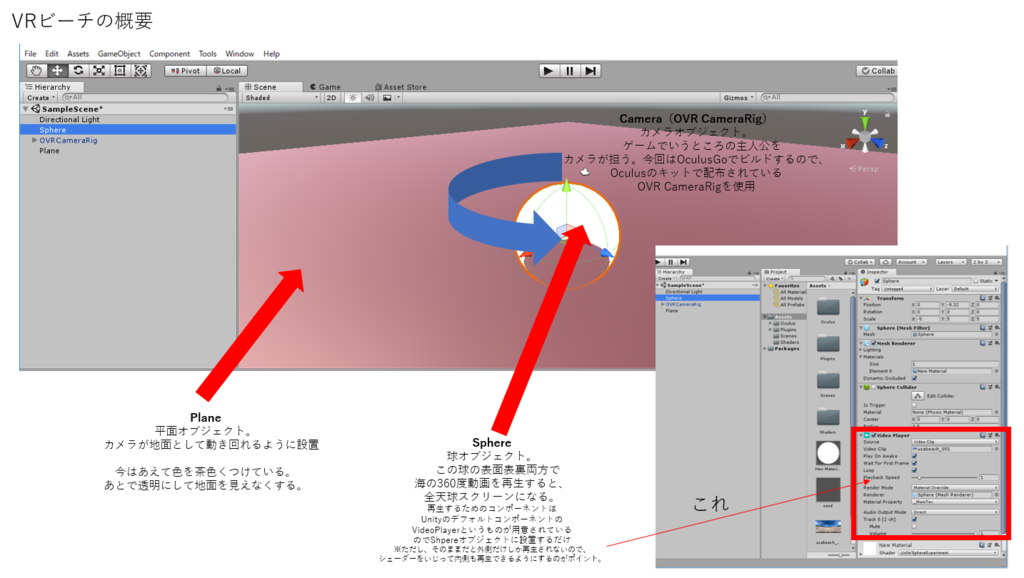Open the 2 by 3 layout dropdown
The image size is (1024, 578).
[987, 262]
